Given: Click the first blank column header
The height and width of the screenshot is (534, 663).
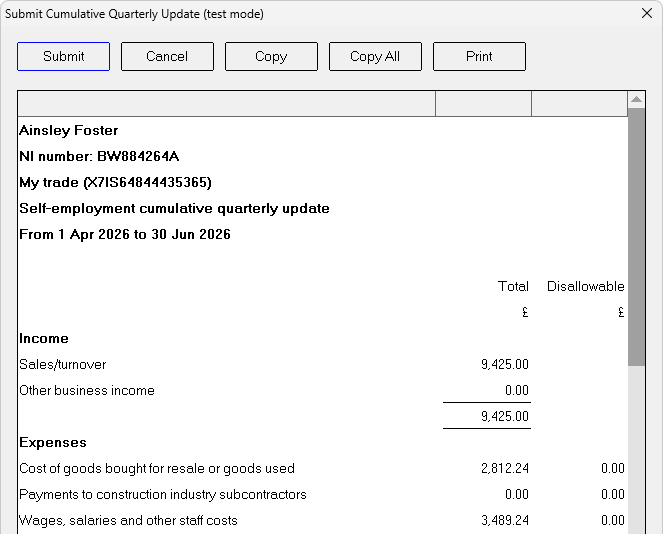Looking at the screenshot, I should (x=227, y=104).
